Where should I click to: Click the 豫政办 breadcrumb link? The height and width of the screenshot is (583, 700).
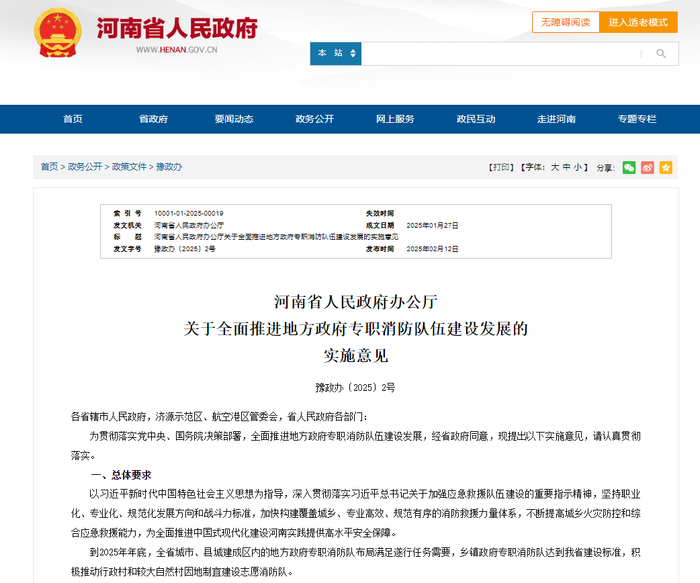tap(169, 167)
